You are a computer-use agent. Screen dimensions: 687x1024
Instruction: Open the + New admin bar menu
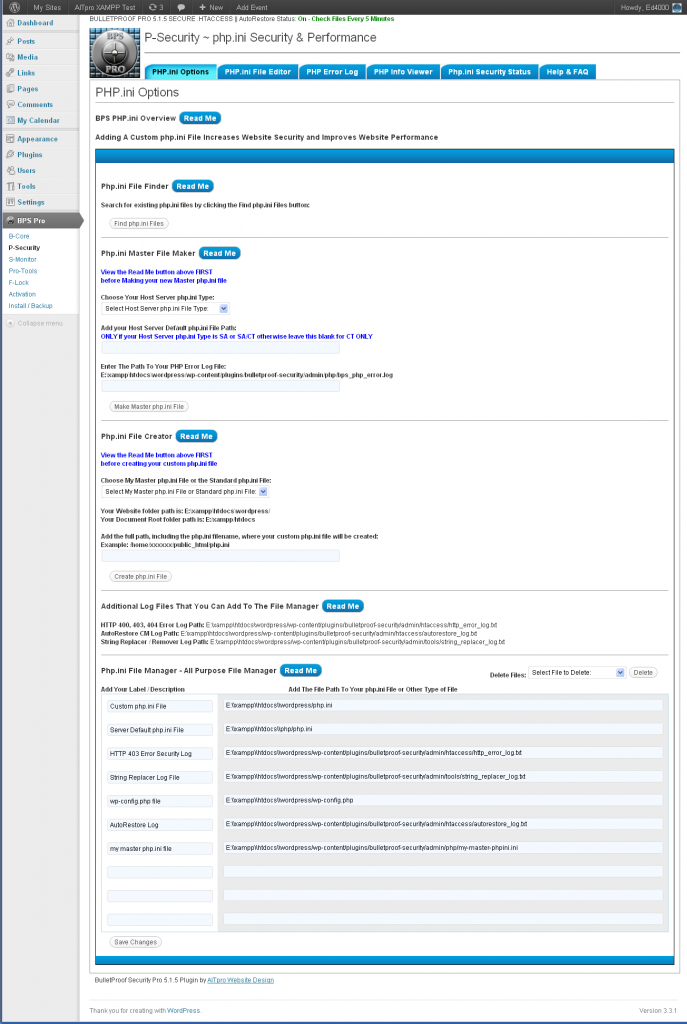[x=211, y=7]
